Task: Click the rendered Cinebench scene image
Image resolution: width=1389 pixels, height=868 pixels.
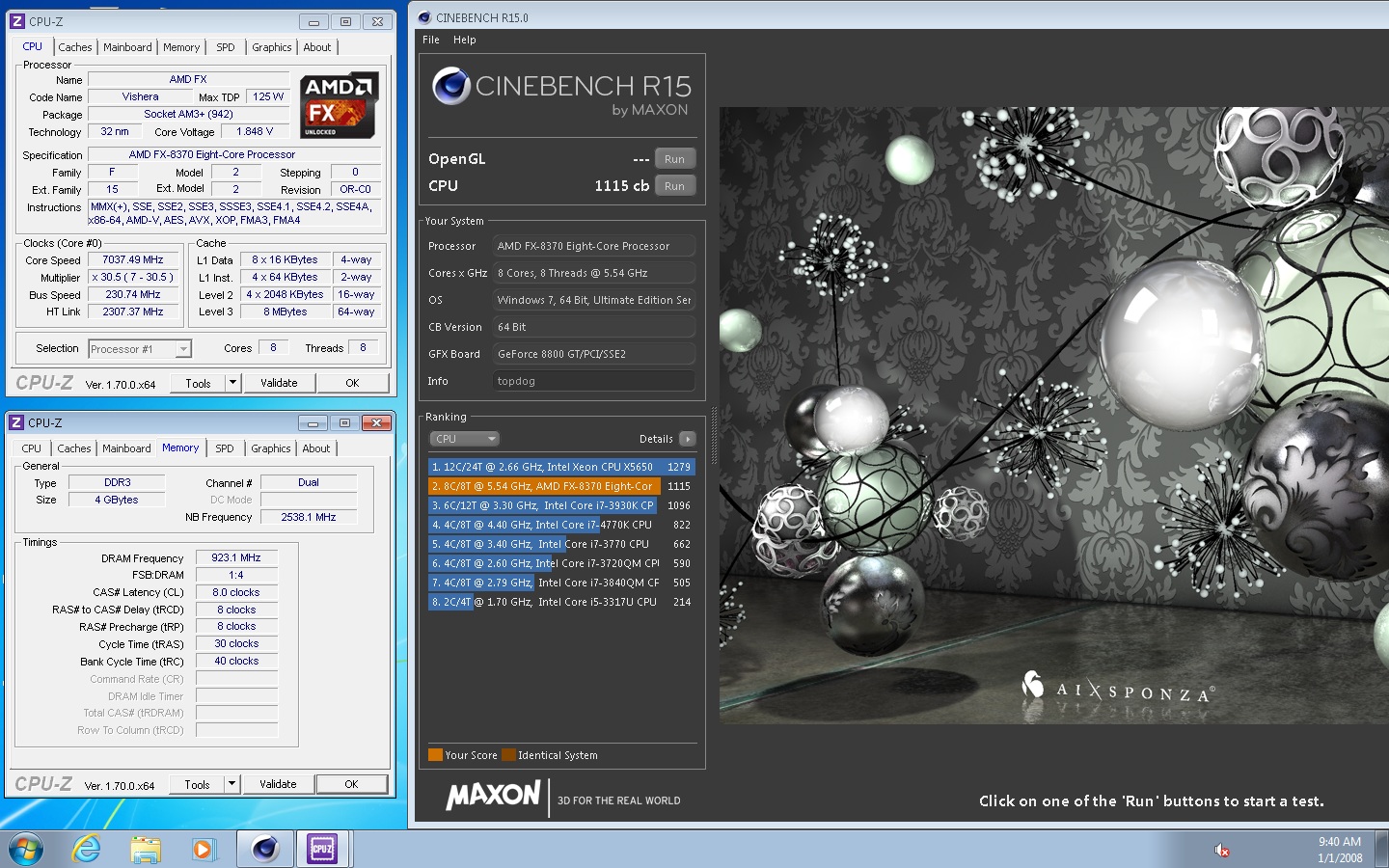Action: 1054,416
